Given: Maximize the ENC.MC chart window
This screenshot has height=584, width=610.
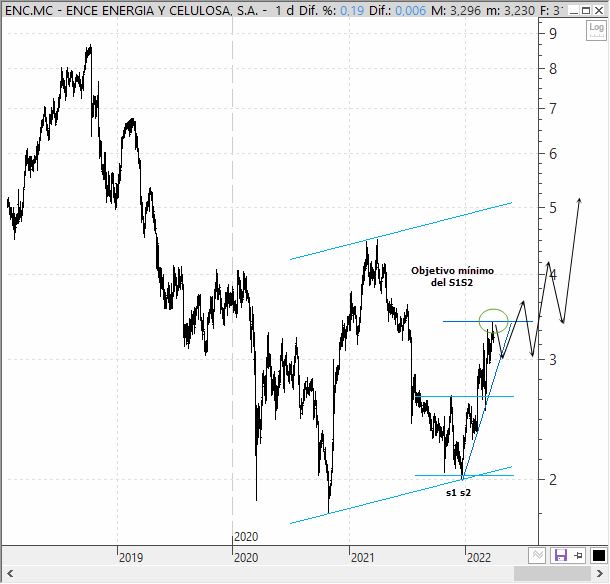Looking at the screenshot, I should tap(586, 11).
